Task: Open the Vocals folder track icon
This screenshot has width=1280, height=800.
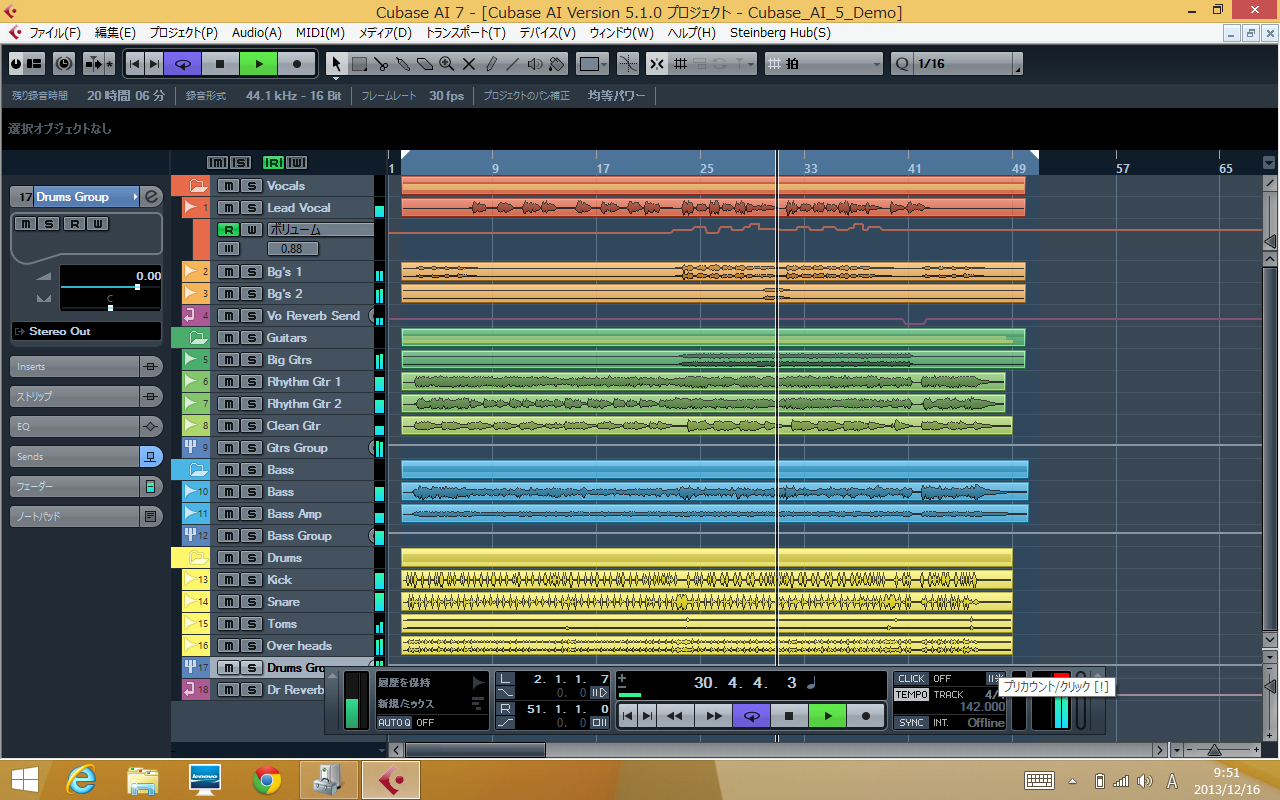Action: [197, 186]
